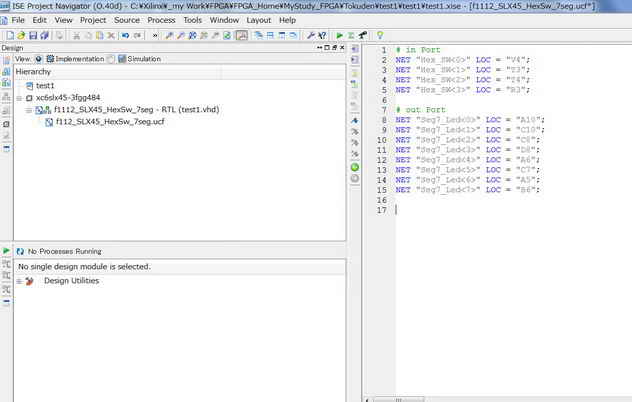This screenshot has height=402, width=632.
Task: Expand the toolbar overflow chevron
Action: (x=155, y=35)
